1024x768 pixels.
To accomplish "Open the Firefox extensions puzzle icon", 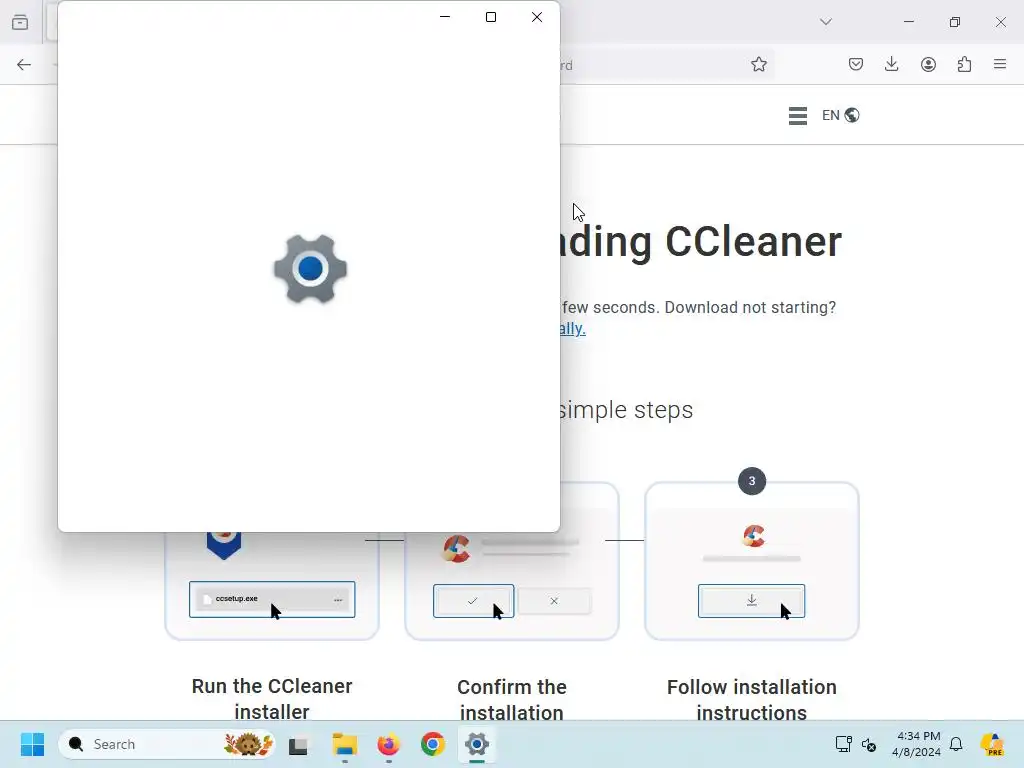I will point(964,64).
